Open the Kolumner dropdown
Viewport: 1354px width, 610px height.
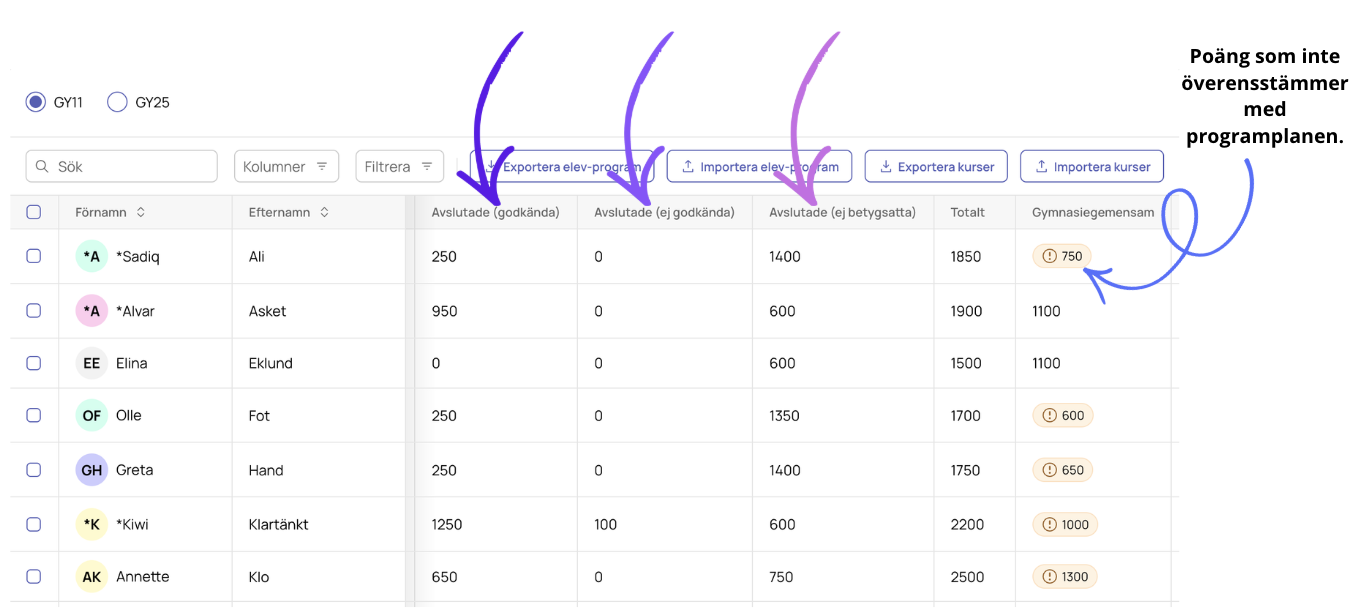286,166
